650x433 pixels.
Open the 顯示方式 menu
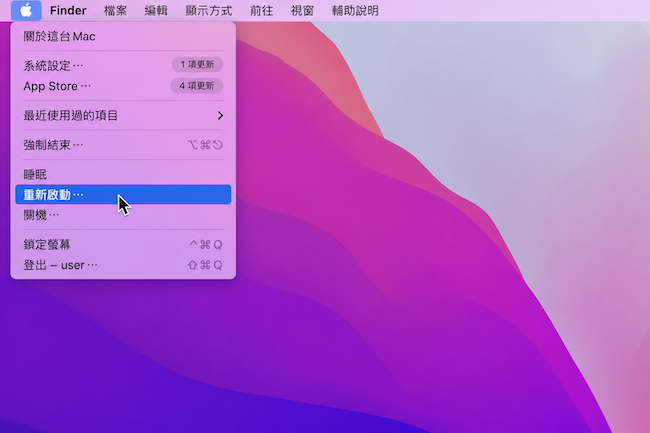209,10
